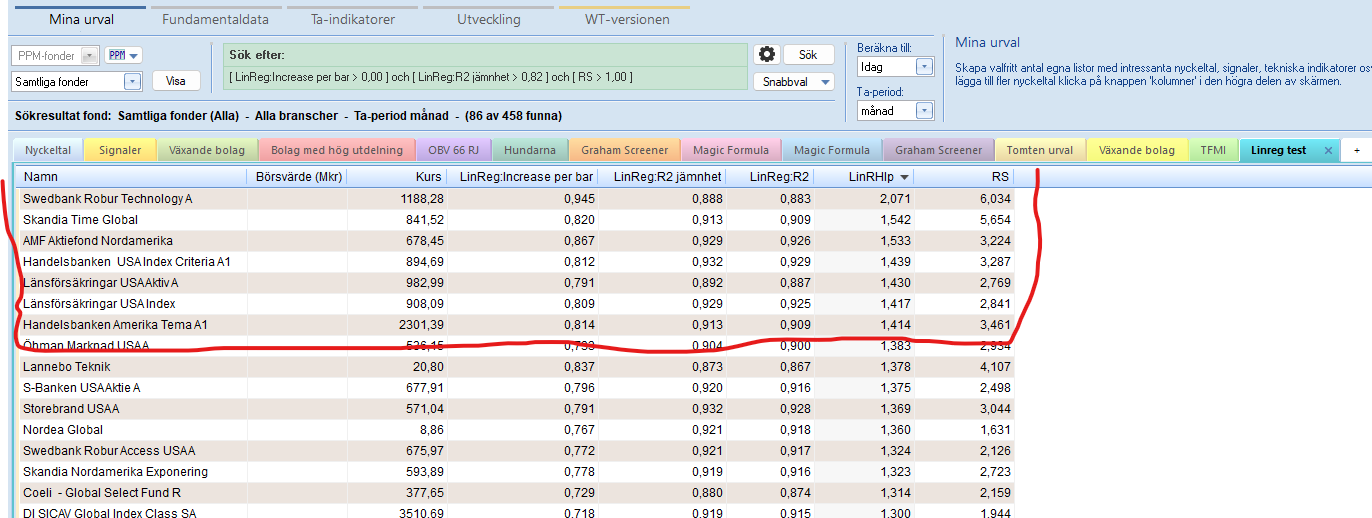The image size is (1372, 518).
Task: Expand the Samtliga fonder combo box
Action: 132,82
